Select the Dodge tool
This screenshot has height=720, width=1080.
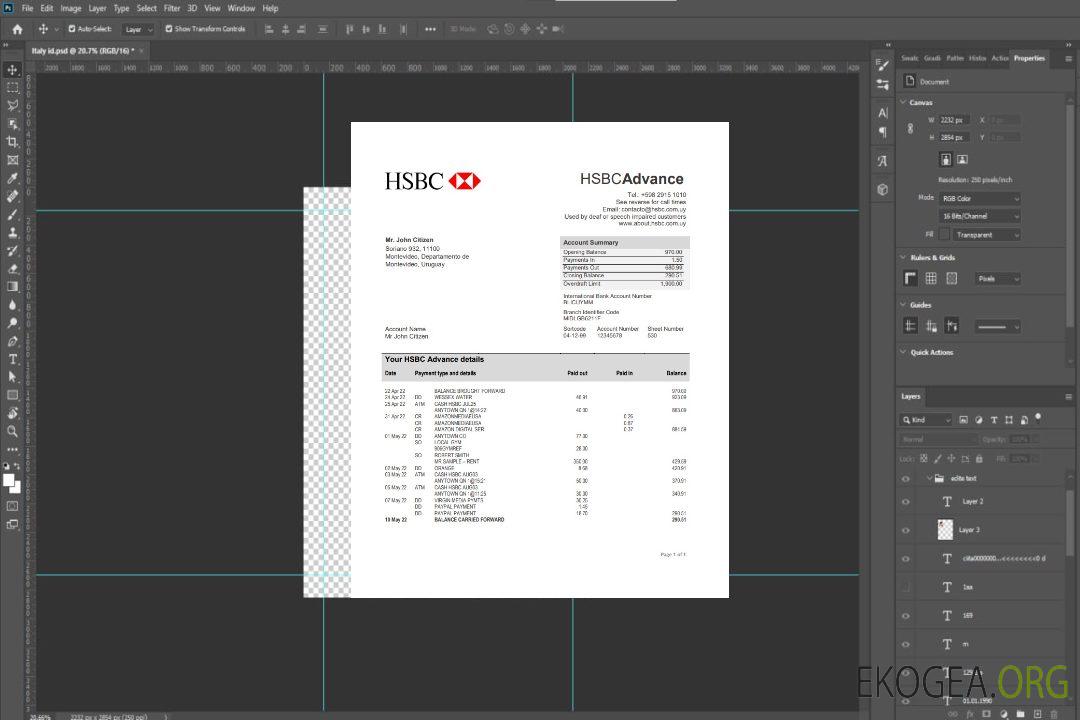12,322
